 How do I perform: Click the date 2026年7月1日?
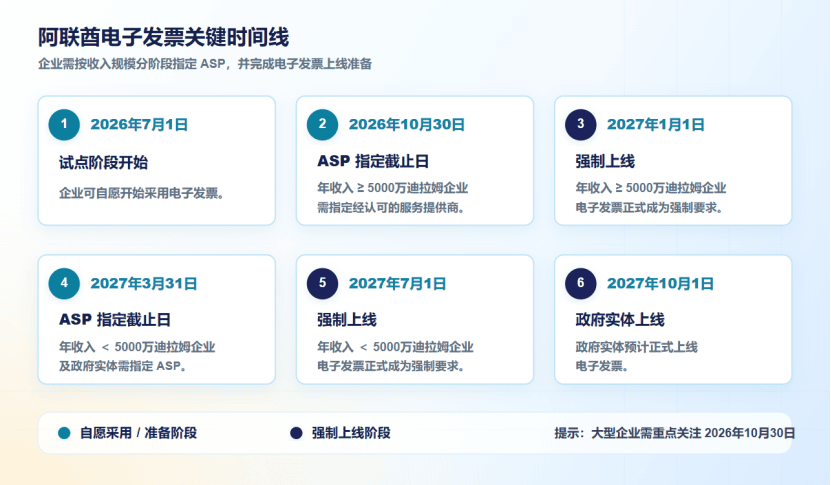139,125
